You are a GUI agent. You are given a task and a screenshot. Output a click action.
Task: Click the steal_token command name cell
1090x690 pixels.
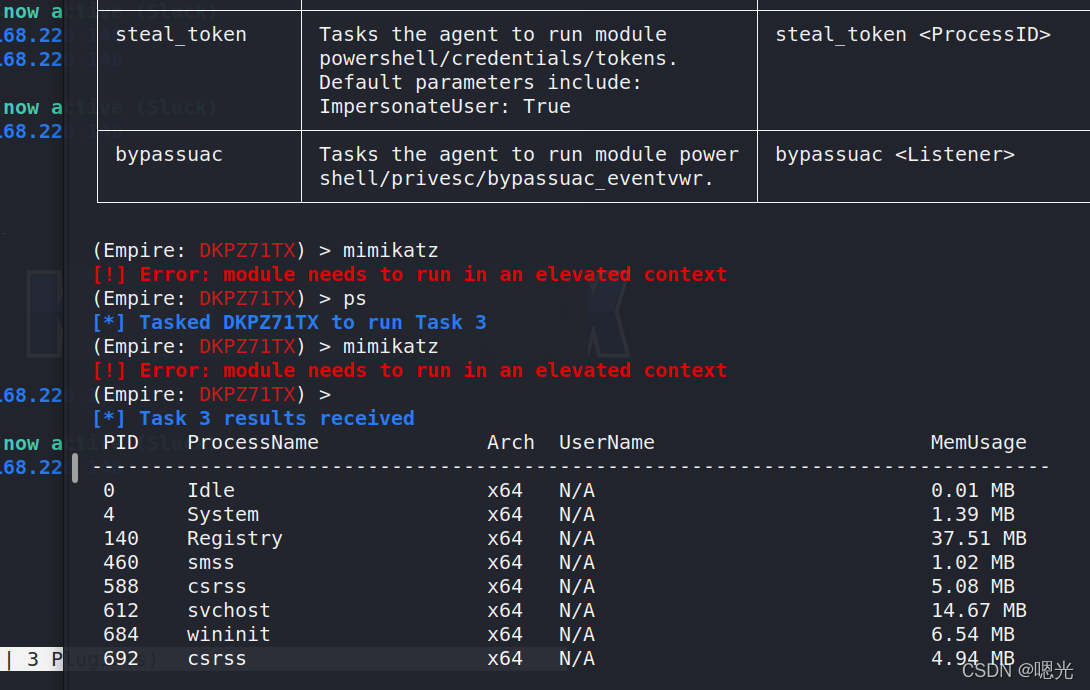[181, 35]
